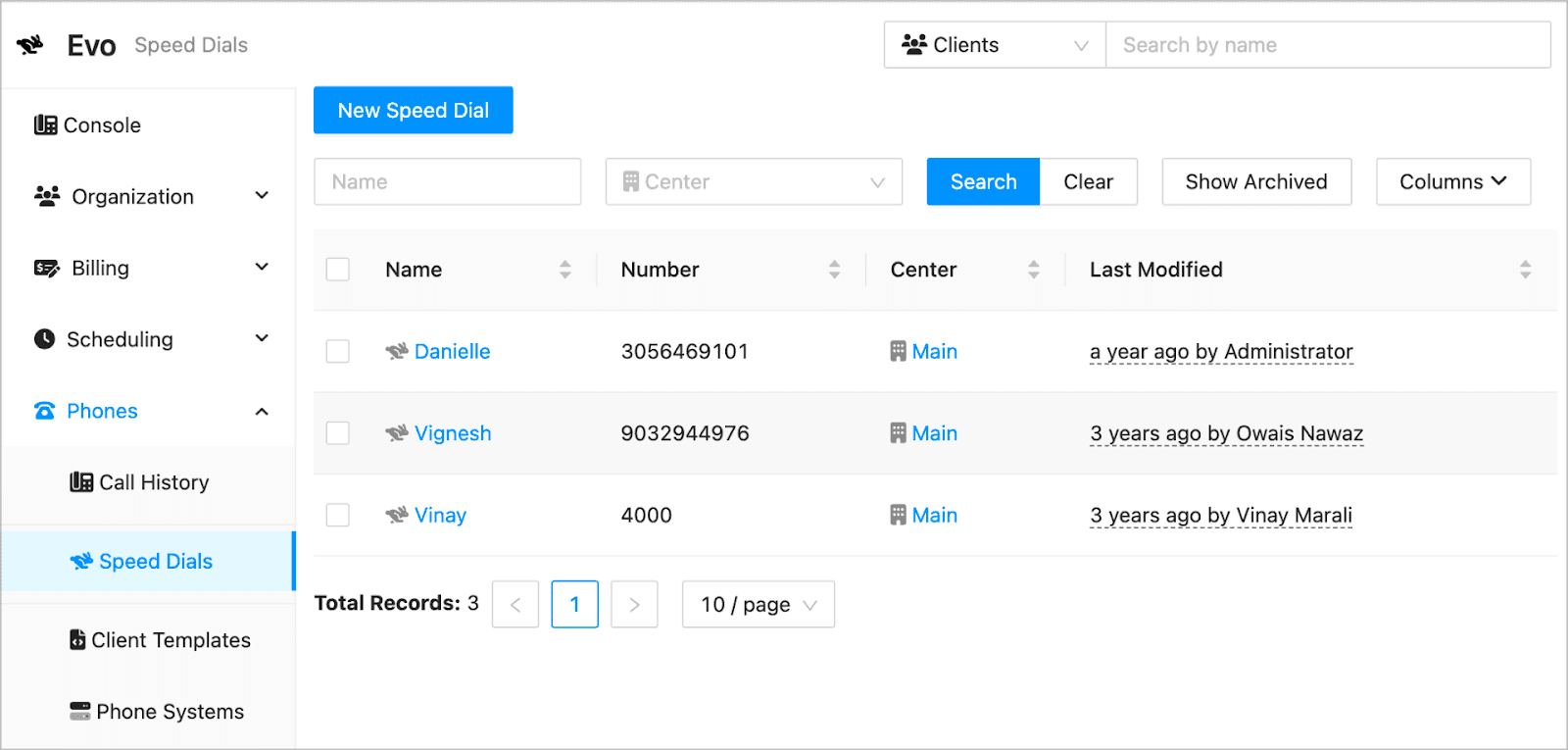Go to next page arrow
The width and height of the screenshot is (1568, 750).
click(x=634, y=604)
